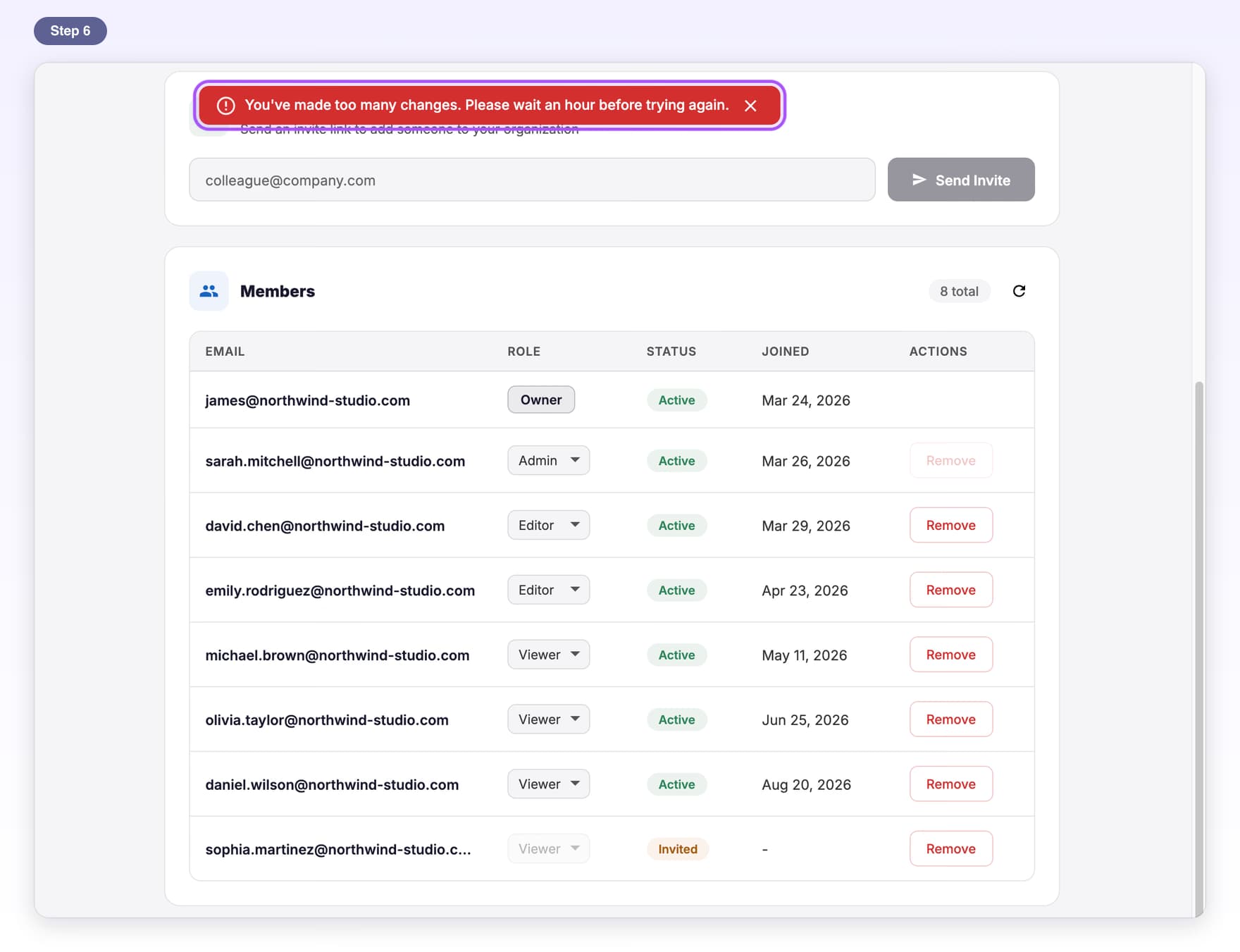Open role dropdown for sarah.mitchell

(548, 460)
